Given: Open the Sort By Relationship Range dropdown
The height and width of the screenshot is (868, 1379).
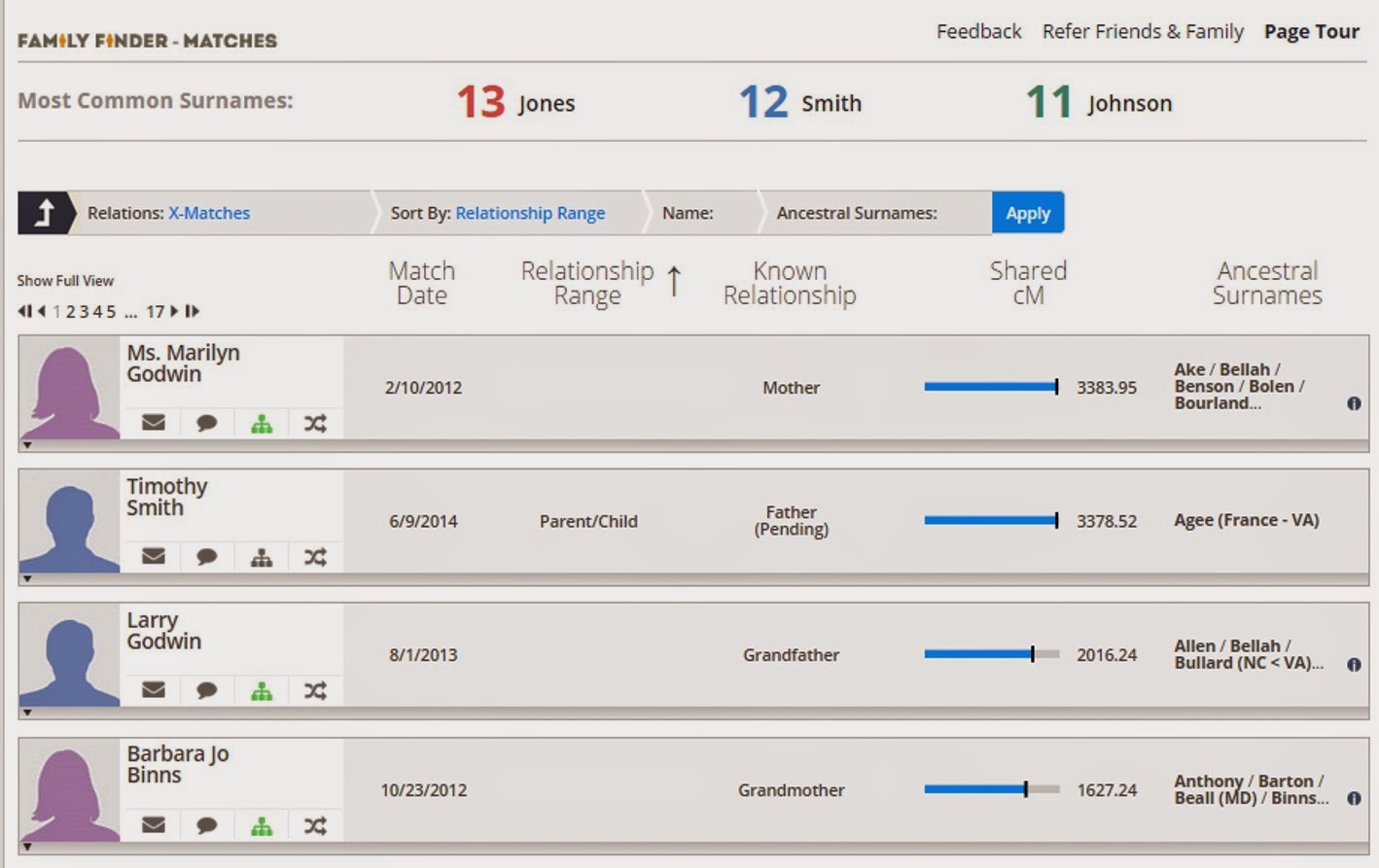Looking at the screenshot, I should pyautogui.click(x=530, y=213).
